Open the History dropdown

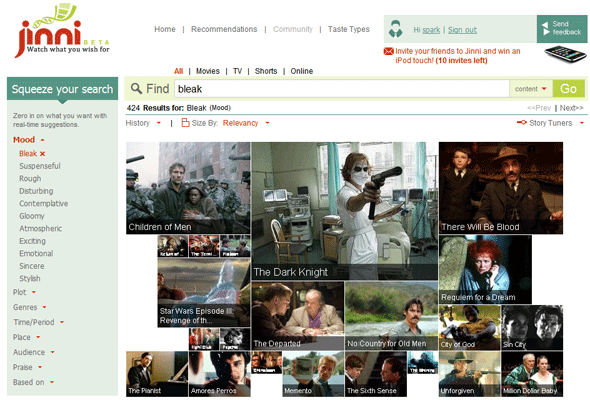(143, 123)
